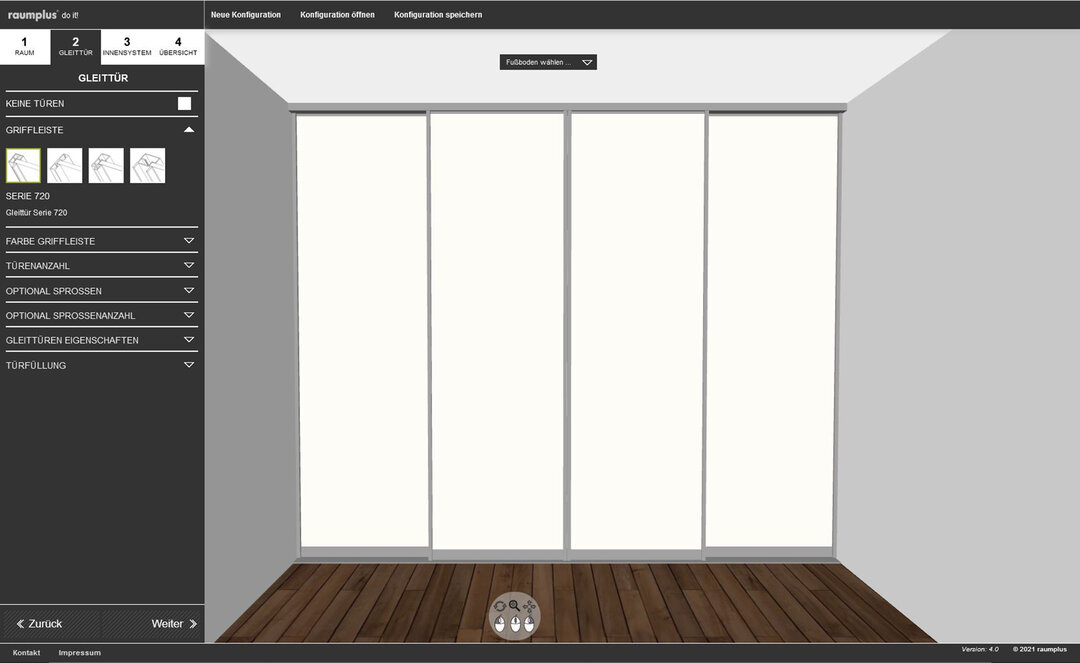Select the highlighted Serie 720 handle profile thumbnail
1080x663 pixels.
23,165
